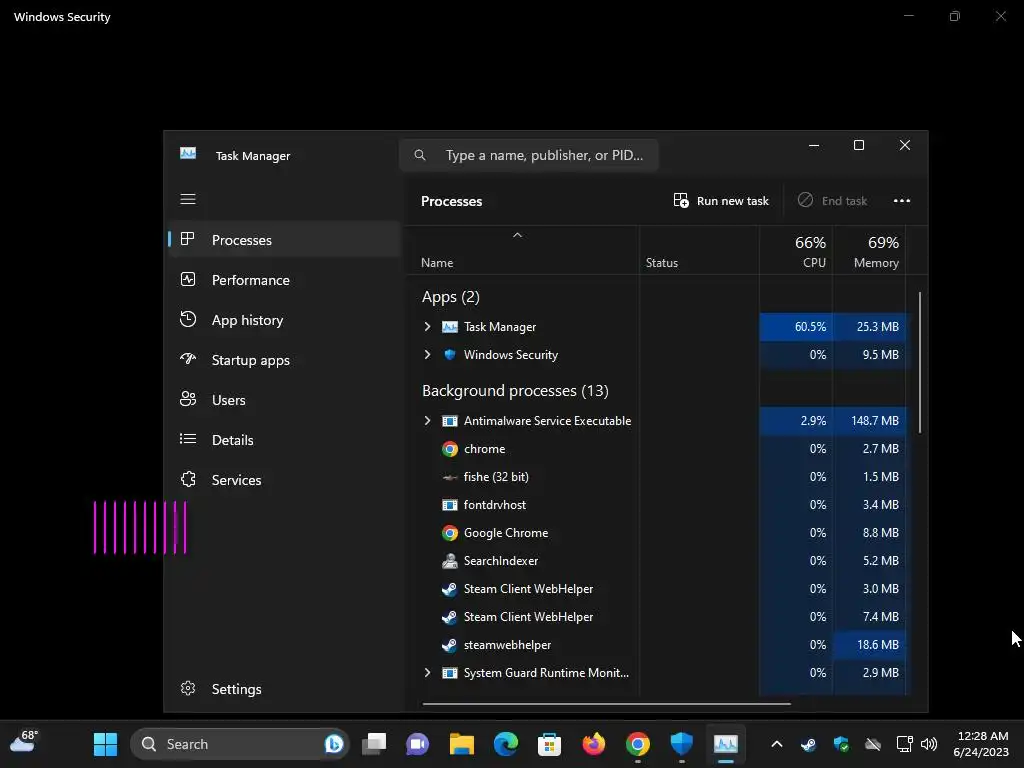The width and height of the screenshot is (1024, 768).
Task: Click the 148.7 MB memory cell
Action: click(869, 421)
